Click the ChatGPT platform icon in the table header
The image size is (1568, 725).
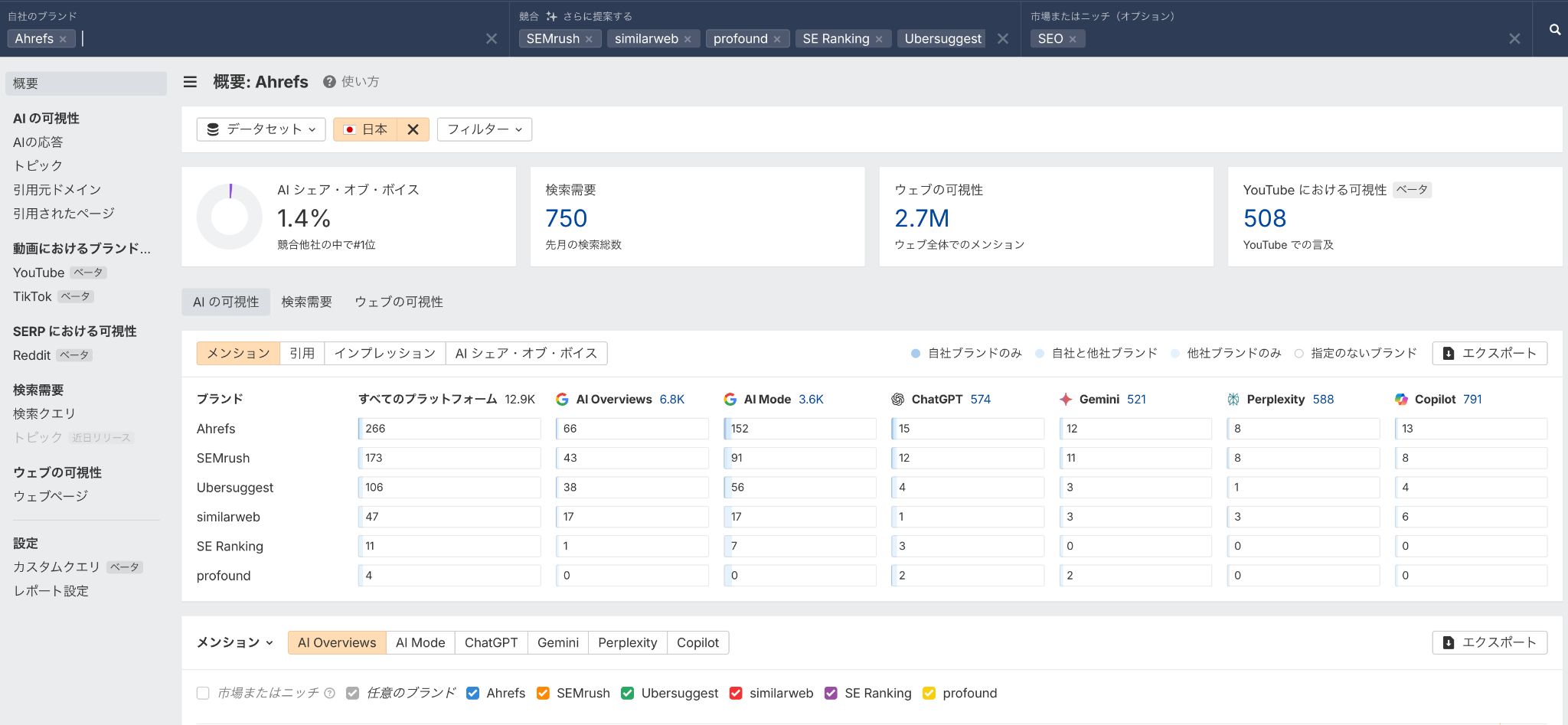click(900, 399)
